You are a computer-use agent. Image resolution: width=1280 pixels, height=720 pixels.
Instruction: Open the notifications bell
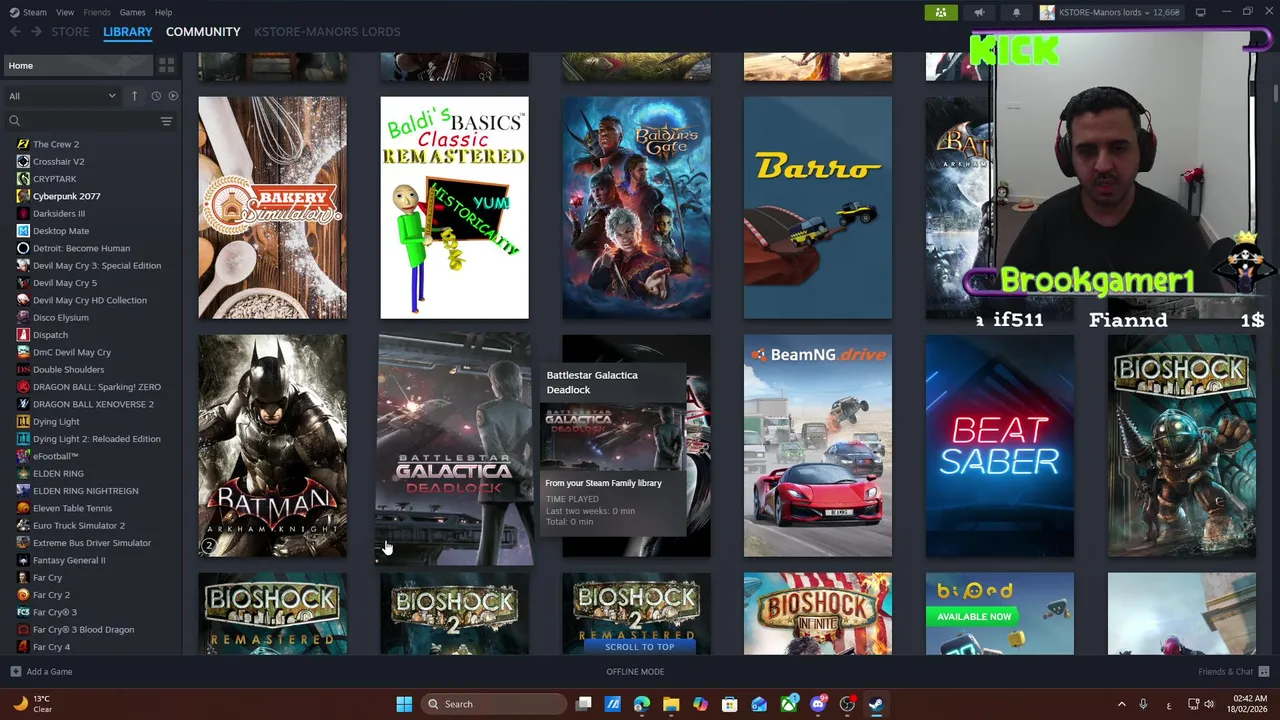1016,12
